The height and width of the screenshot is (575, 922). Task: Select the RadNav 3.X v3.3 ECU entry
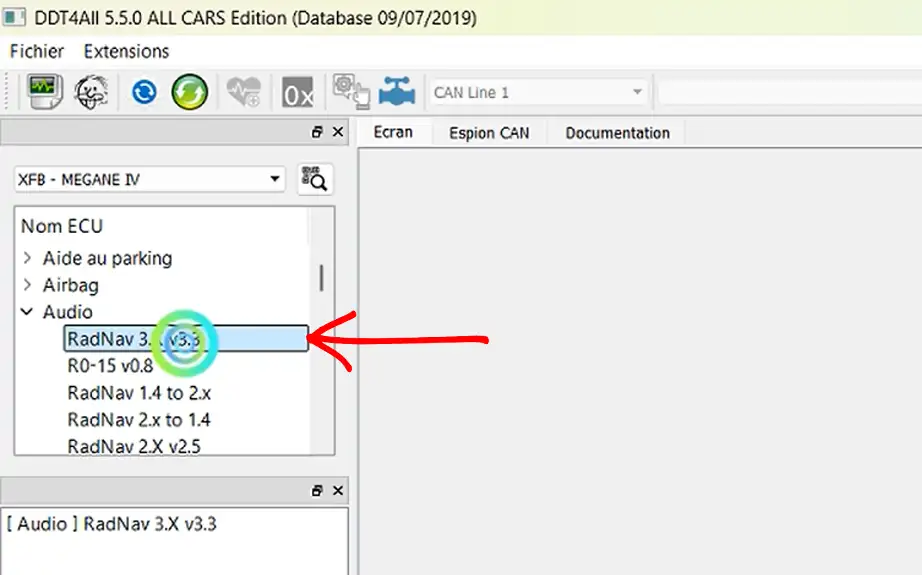[x=186, y=339]
